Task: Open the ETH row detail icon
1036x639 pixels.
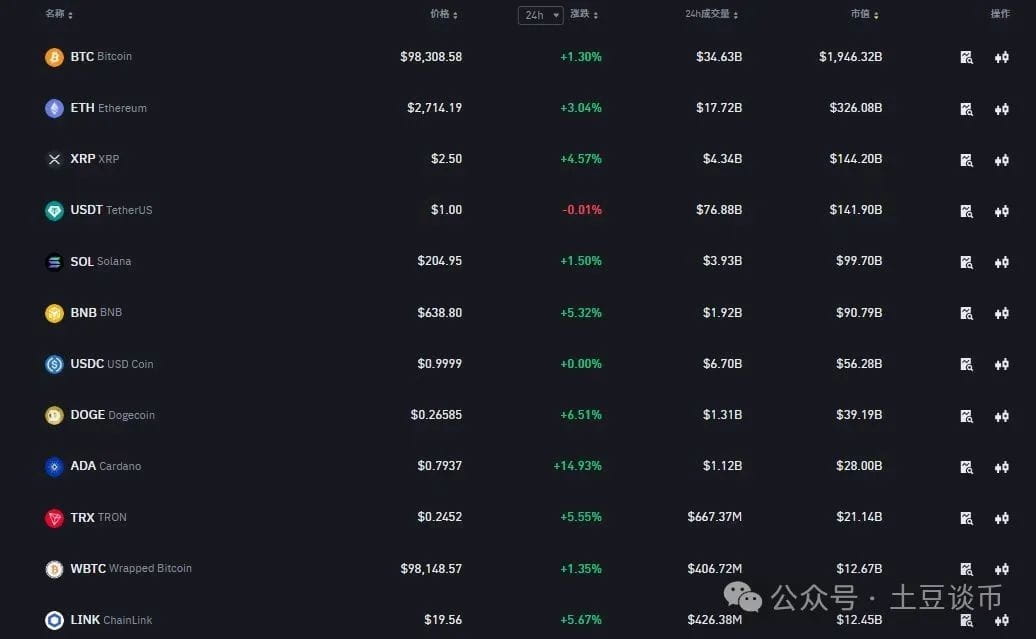Action: click(966, 109)
